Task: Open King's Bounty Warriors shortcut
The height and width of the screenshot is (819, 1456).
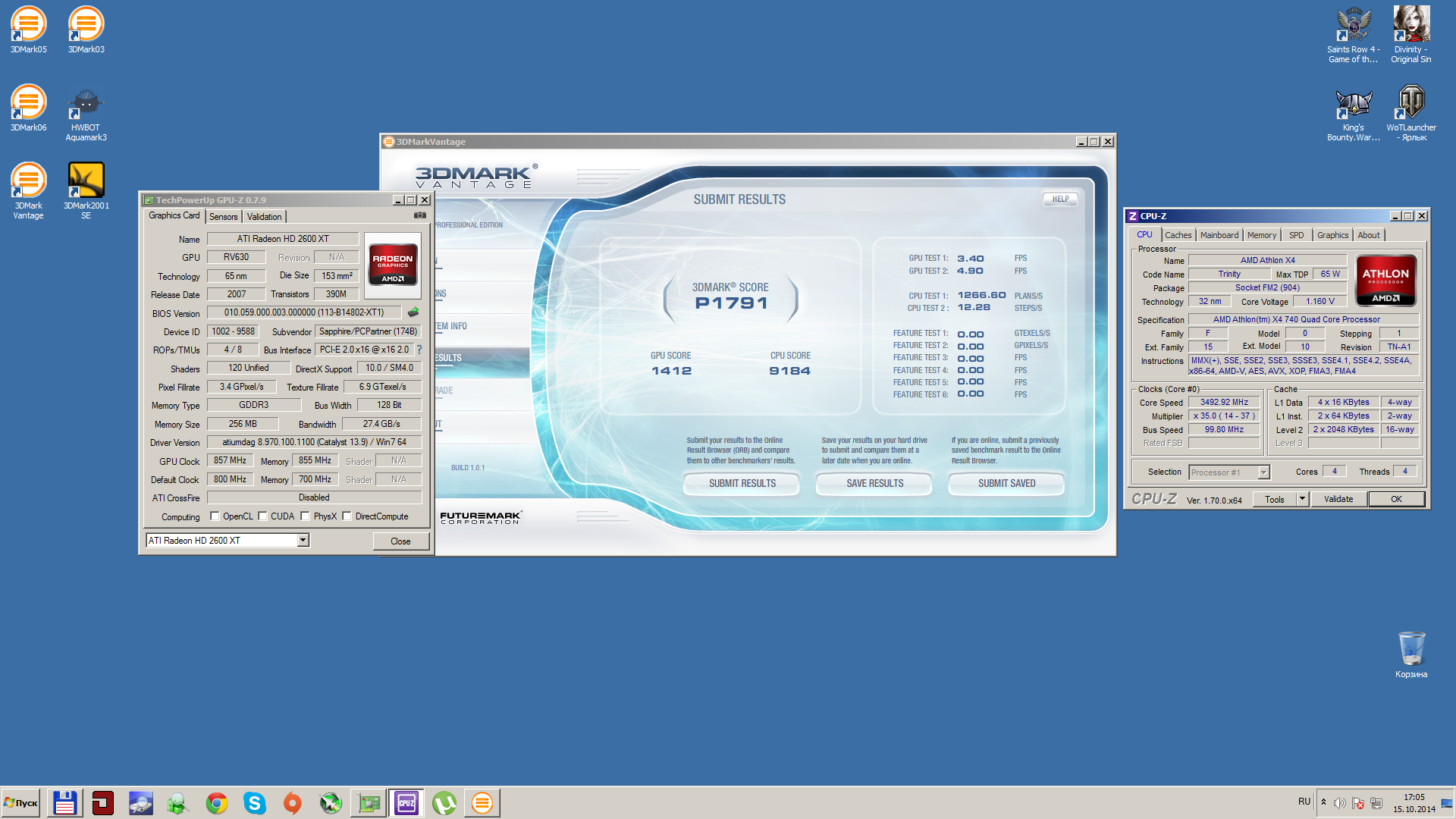Action: tap(1353, 114)
